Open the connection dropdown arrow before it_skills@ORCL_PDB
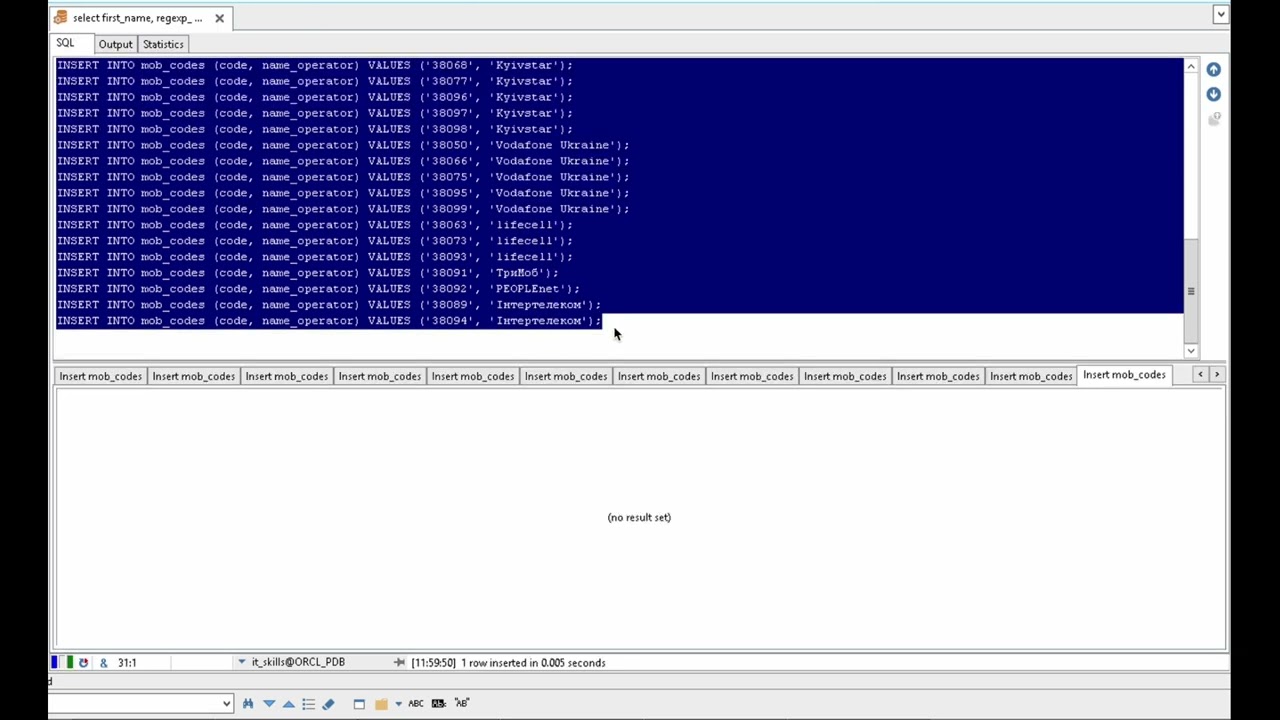Screen dimensions: 1280x720 click(x=241, y=662)
